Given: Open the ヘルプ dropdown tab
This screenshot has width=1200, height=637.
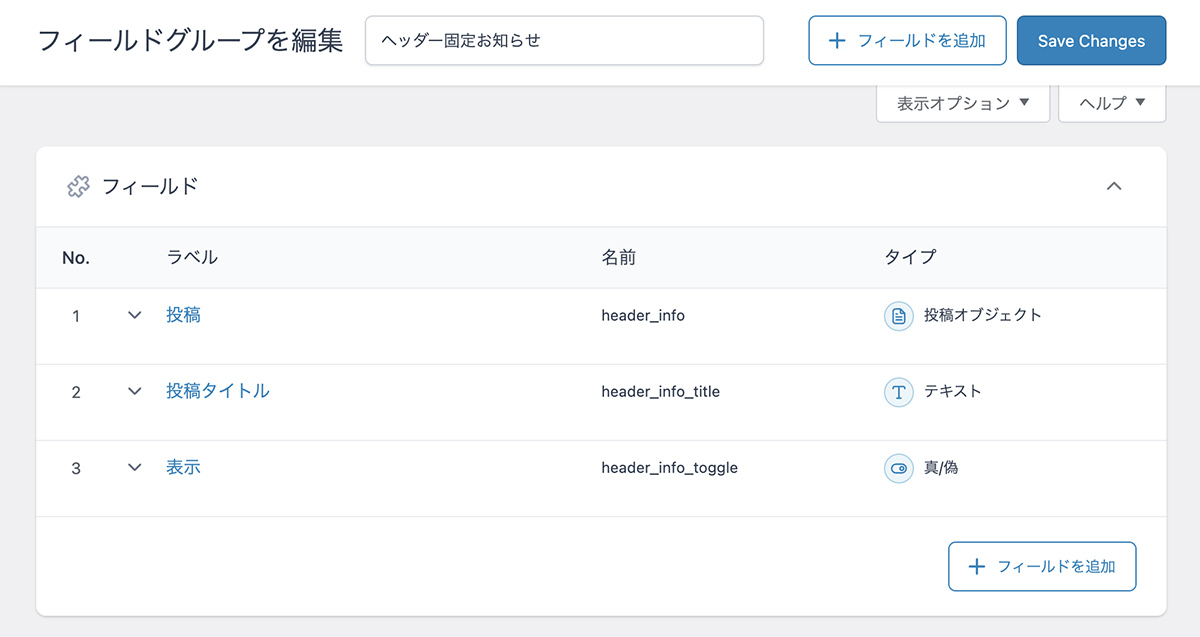Looking at the screenshot, I should tap(1111, 103).
